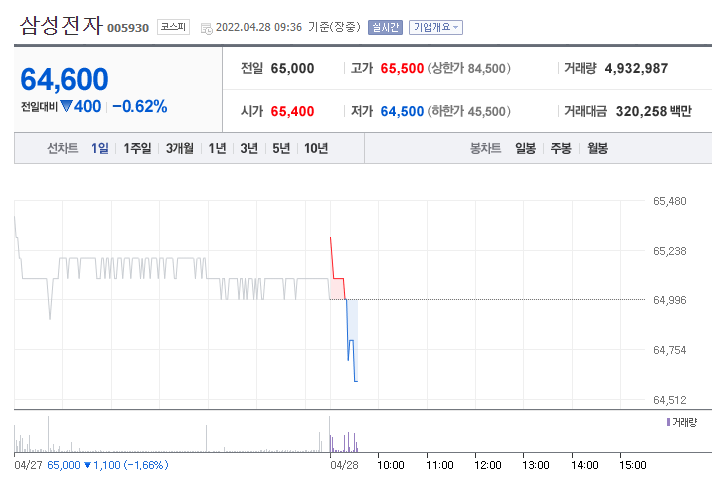The image size is (712, 487).
Task: Click the 64,512 y-axis label
Action: click(x=670, y=400)
